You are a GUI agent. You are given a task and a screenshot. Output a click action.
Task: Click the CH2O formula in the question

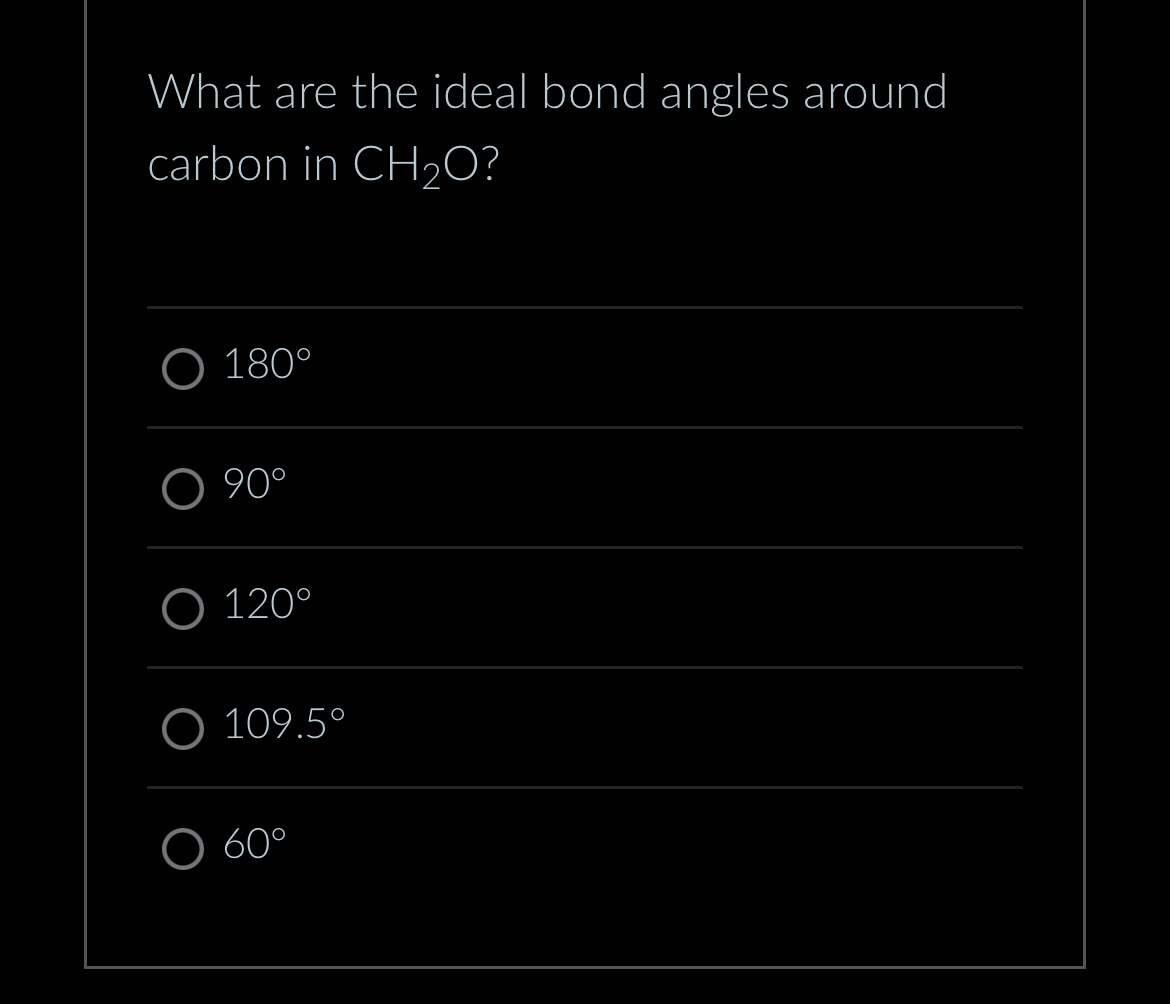click(422, 164)
